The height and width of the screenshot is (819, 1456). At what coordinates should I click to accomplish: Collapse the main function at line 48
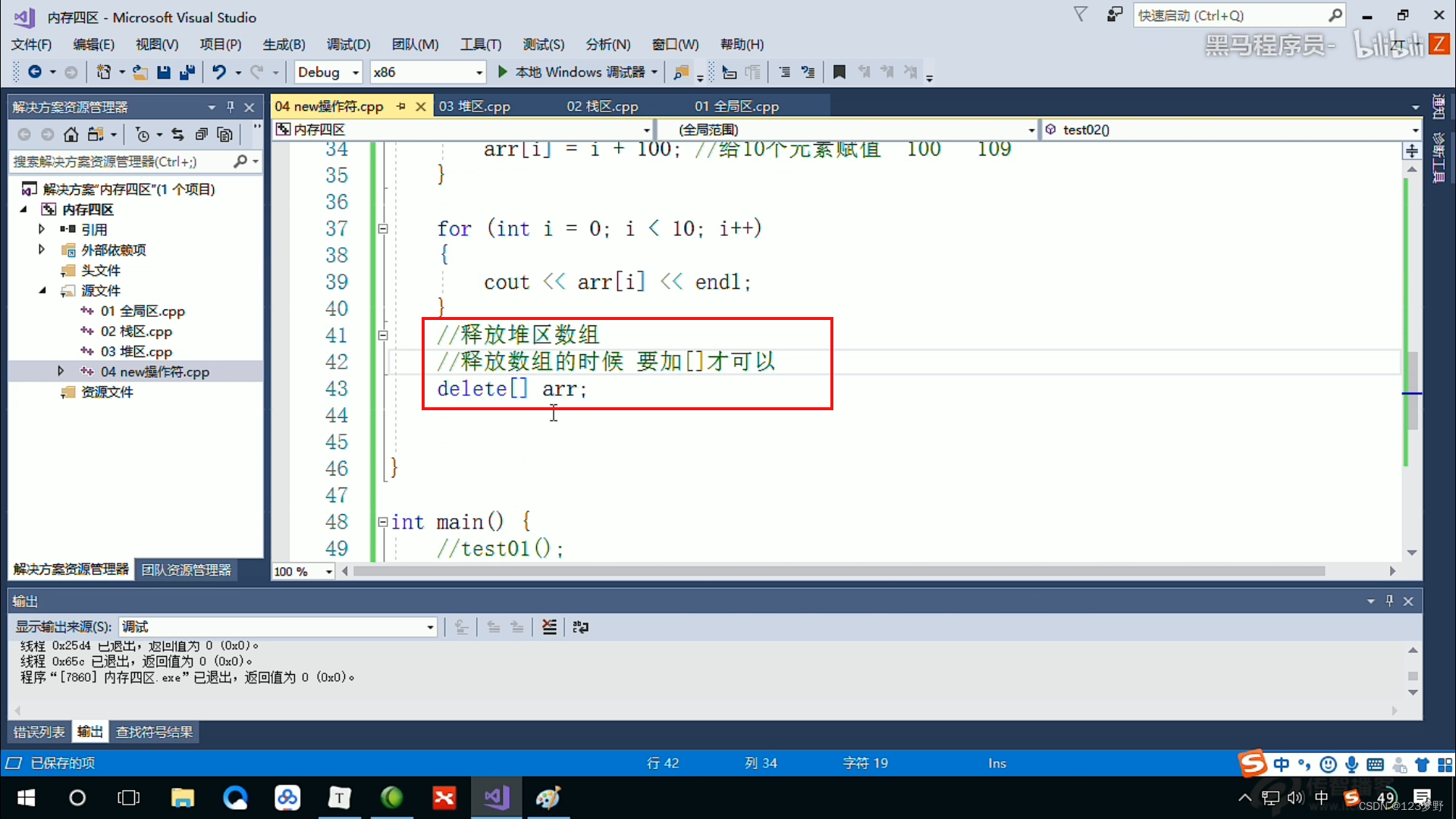(x=383, y=522)
